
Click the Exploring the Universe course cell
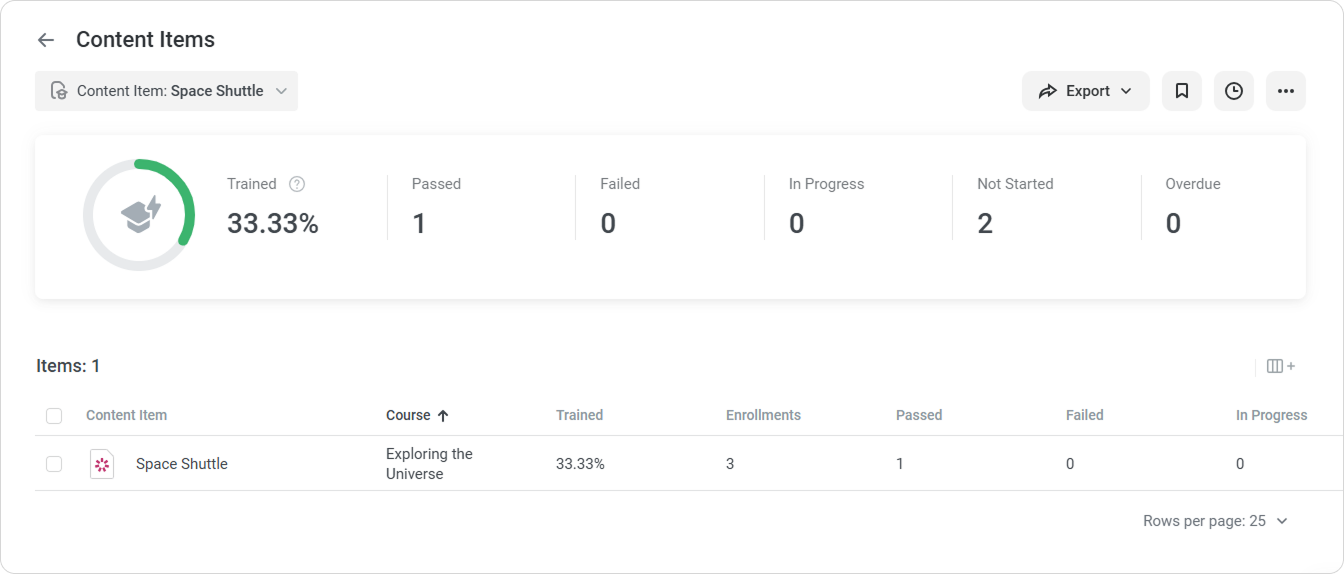429,464
